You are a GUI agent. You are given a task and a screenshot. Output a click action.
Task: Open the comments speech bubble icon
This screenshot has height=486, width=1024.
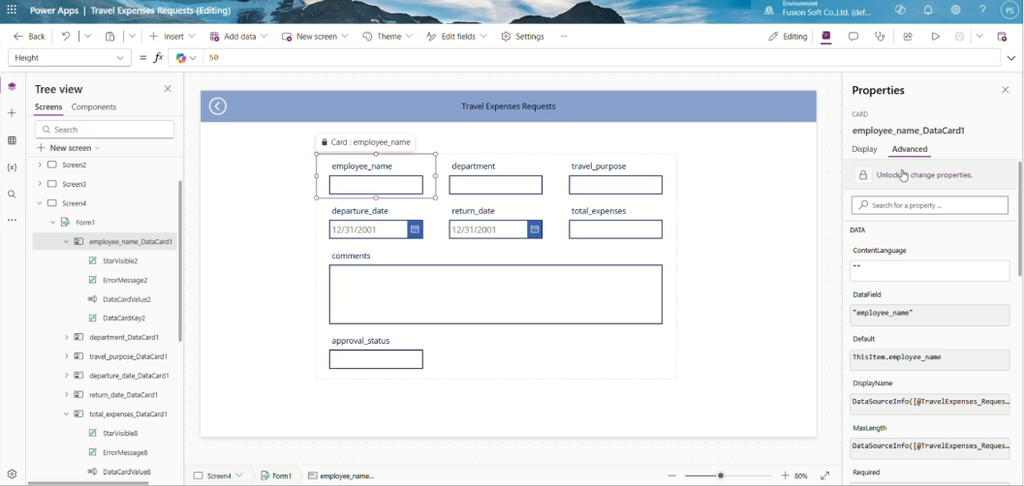click(853, 37)
